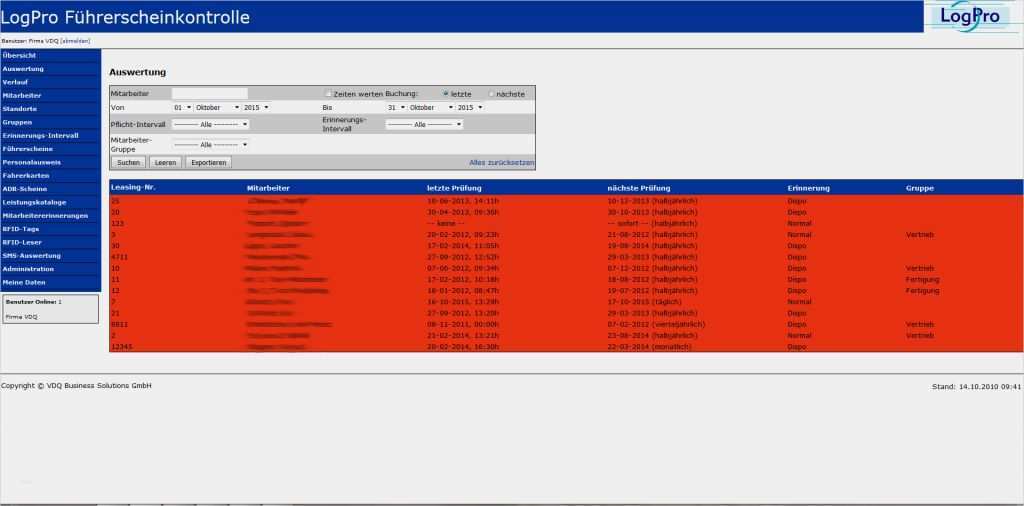Focus the Mitarbeiter text input field
1024x506 pixels.
[209, 94]
